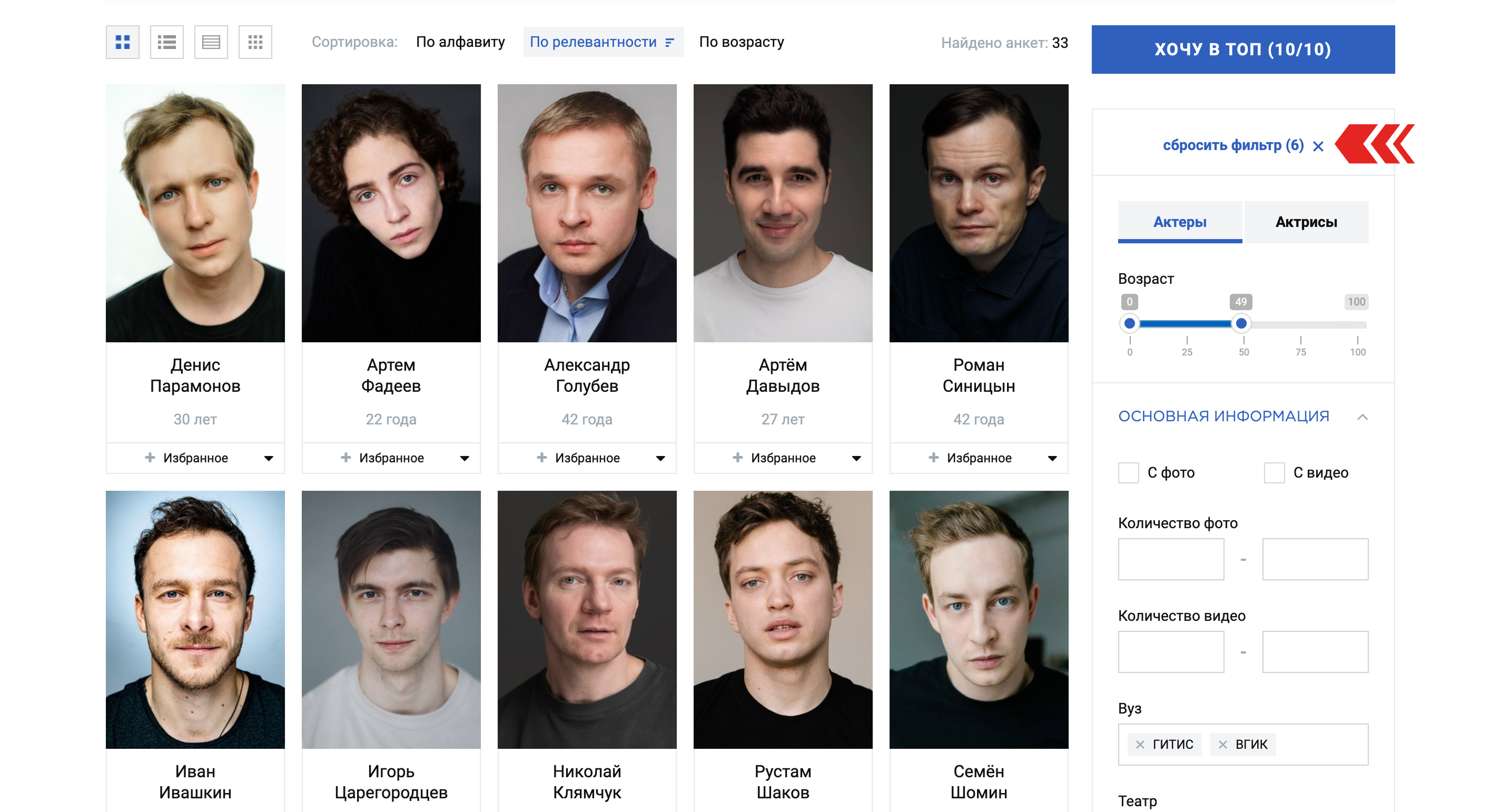The image size is (1500, 812).
Task: Enable the С фото checkbox
Action: tap(1128, 473)
